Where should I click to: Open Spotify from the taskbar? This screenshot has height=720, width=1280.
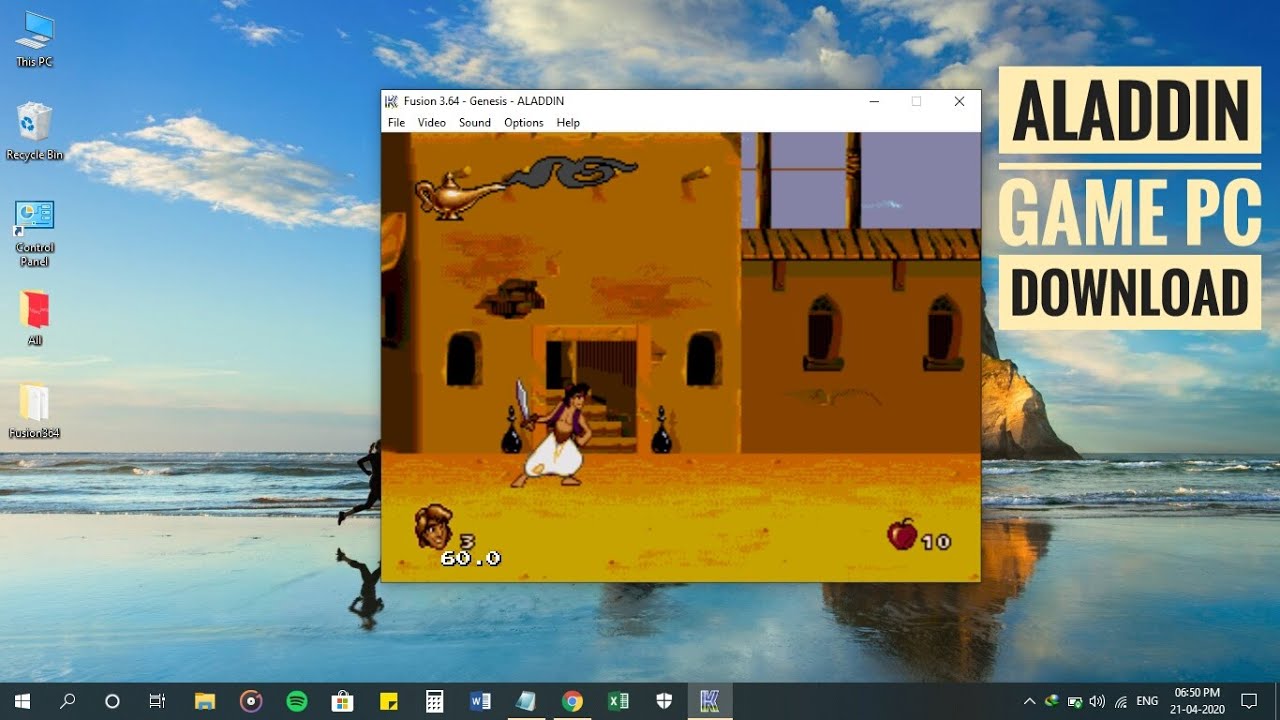coord(297,701)
